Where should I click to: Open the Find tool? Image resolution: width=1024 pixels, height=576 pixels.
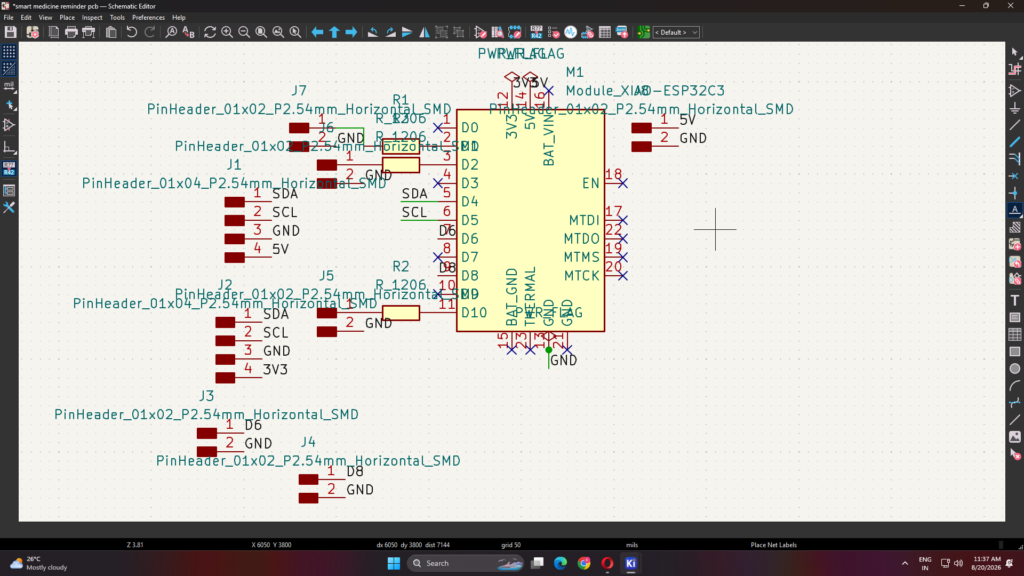171,32
